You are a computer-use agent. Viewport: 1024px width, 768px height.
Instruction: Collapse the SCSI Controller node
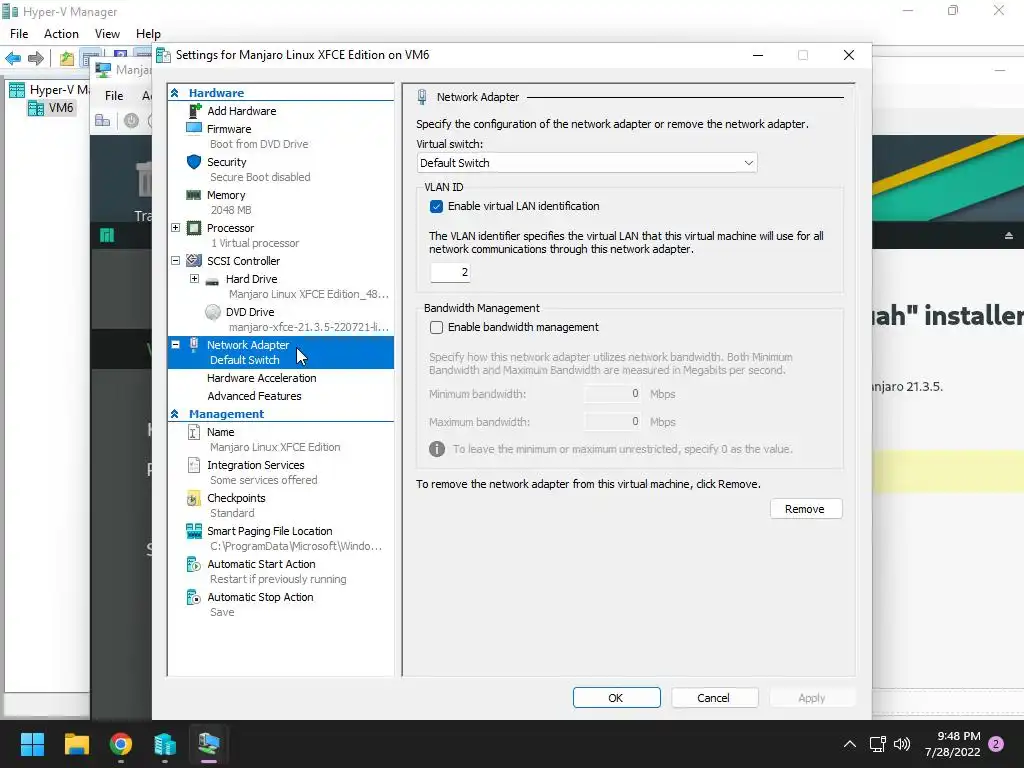[x=175, y=260]
